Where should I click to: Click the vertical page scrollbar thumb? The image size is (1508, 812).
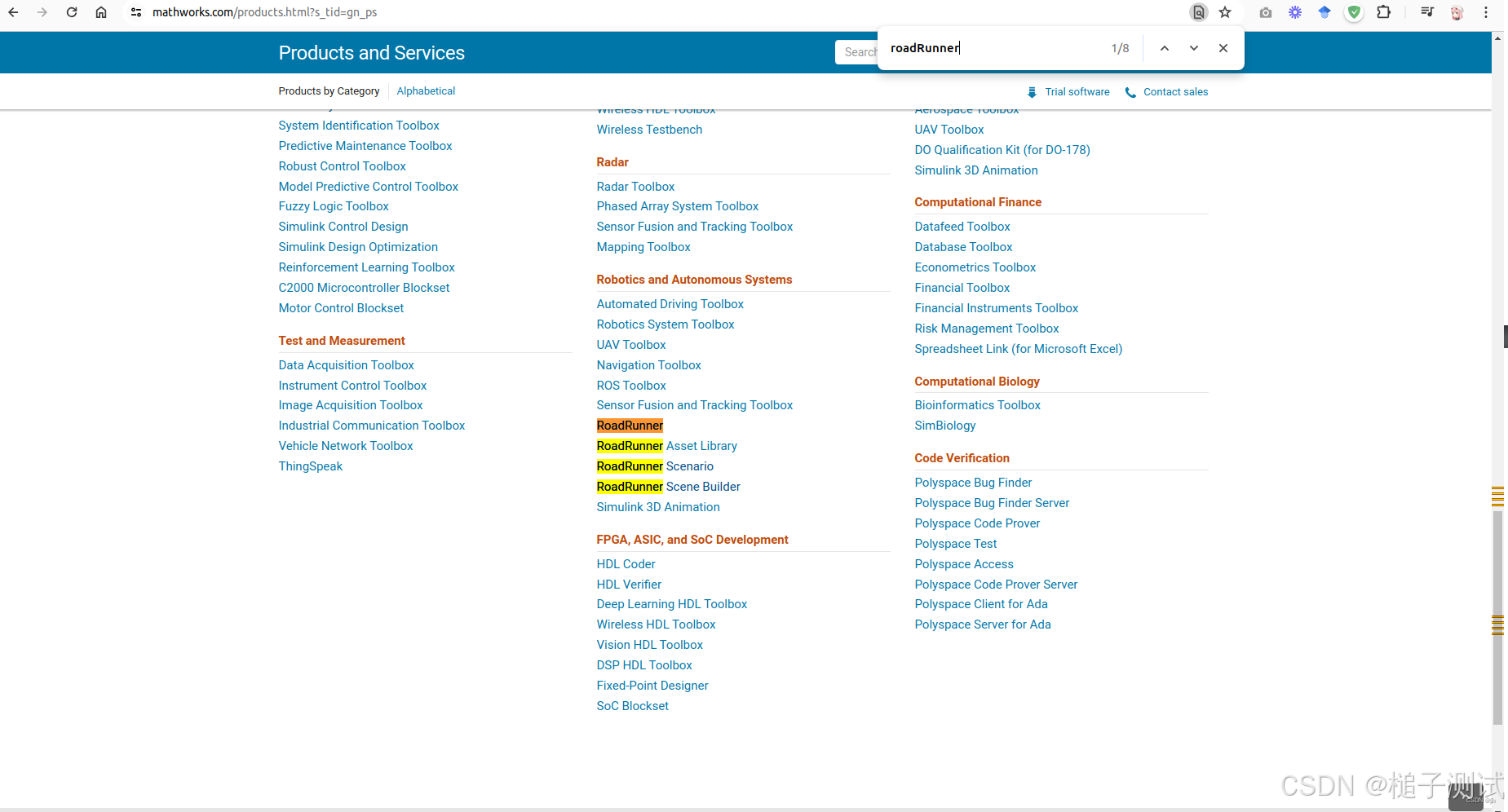(x=1497, y=617)
